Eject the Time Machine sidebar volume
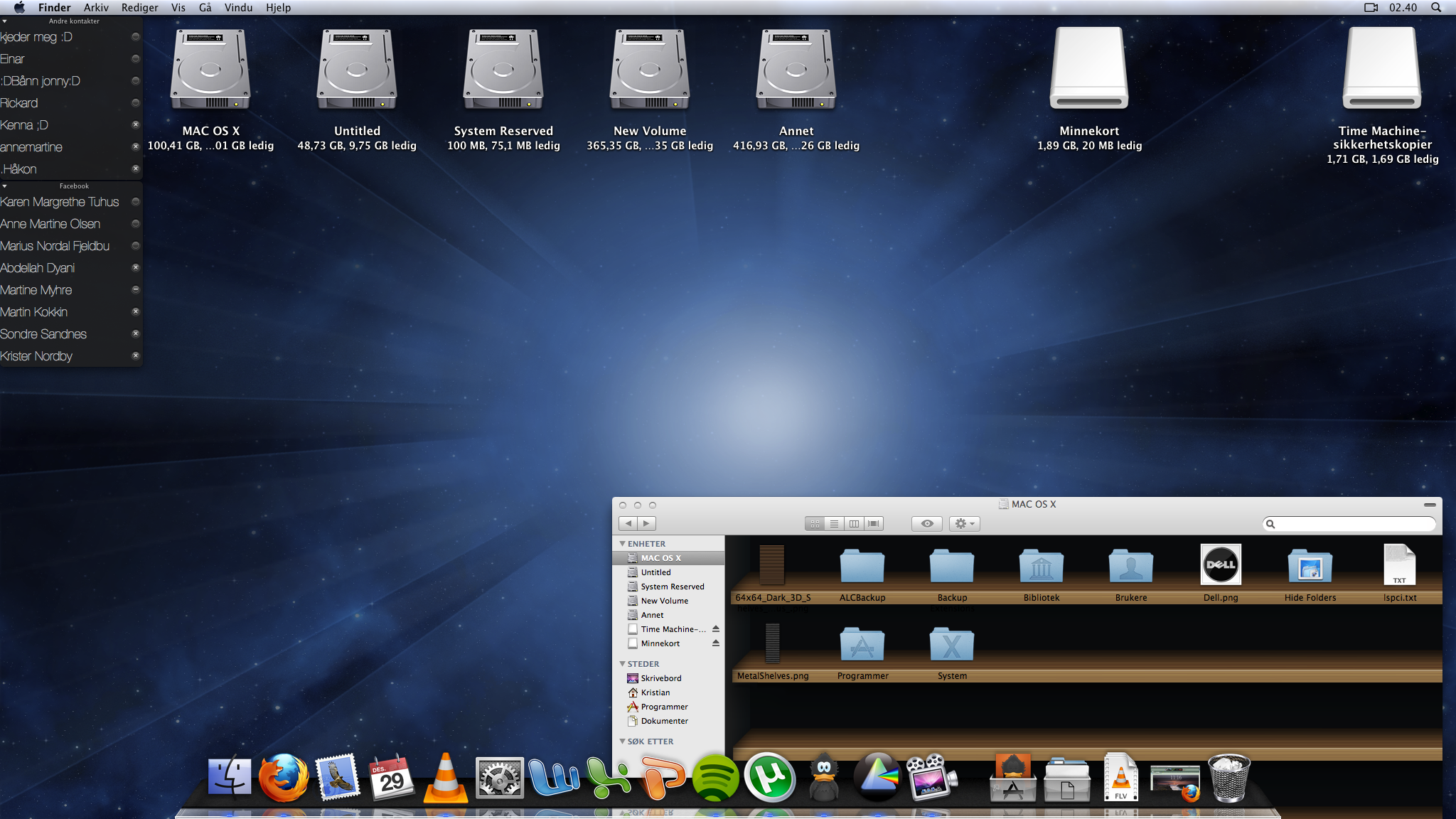This screenshot has height=819, width=1456. [x=716, y=629]
